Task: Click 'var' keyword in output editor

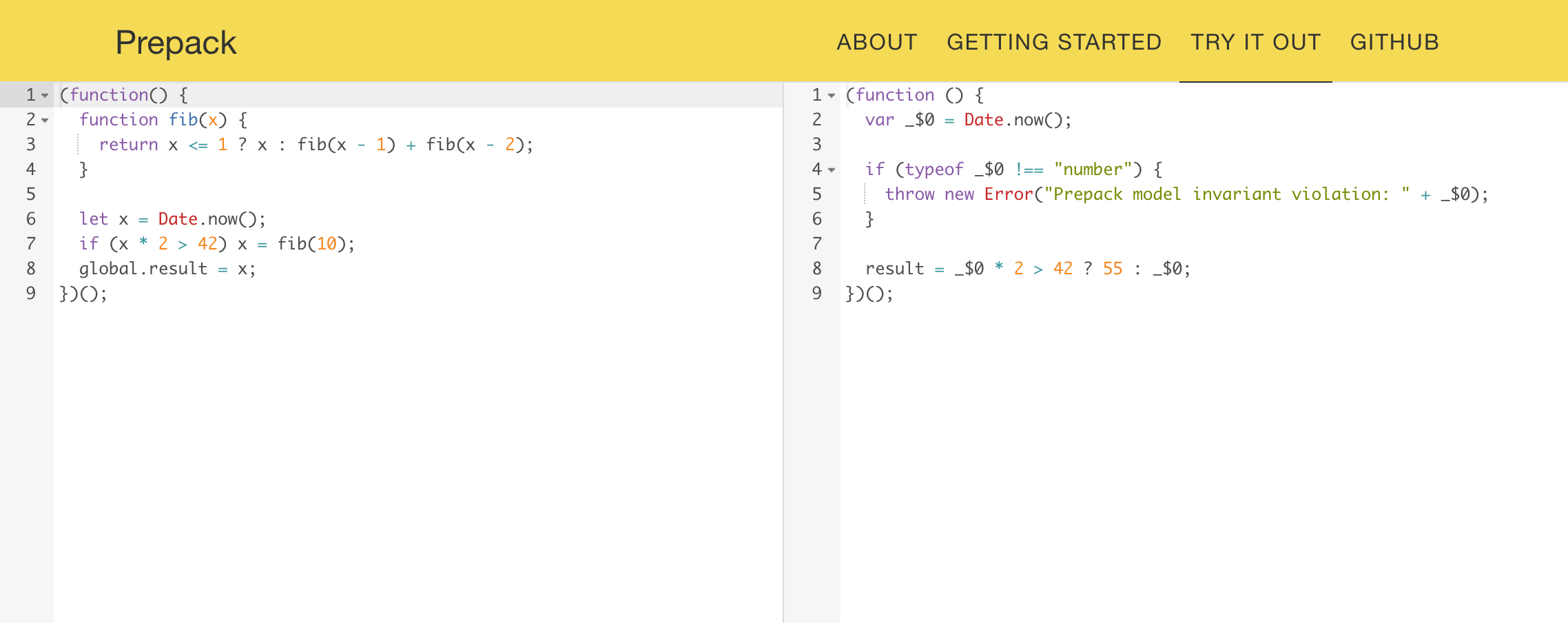Action: pyautogui.click(x=880, y=120)
